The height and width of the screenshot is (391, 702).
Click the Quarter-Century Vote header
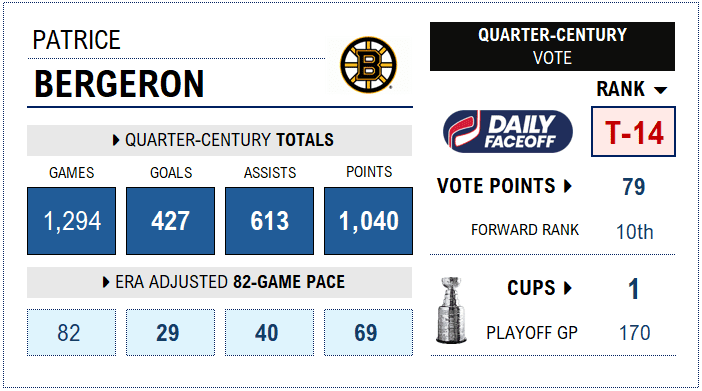point(552,46)
